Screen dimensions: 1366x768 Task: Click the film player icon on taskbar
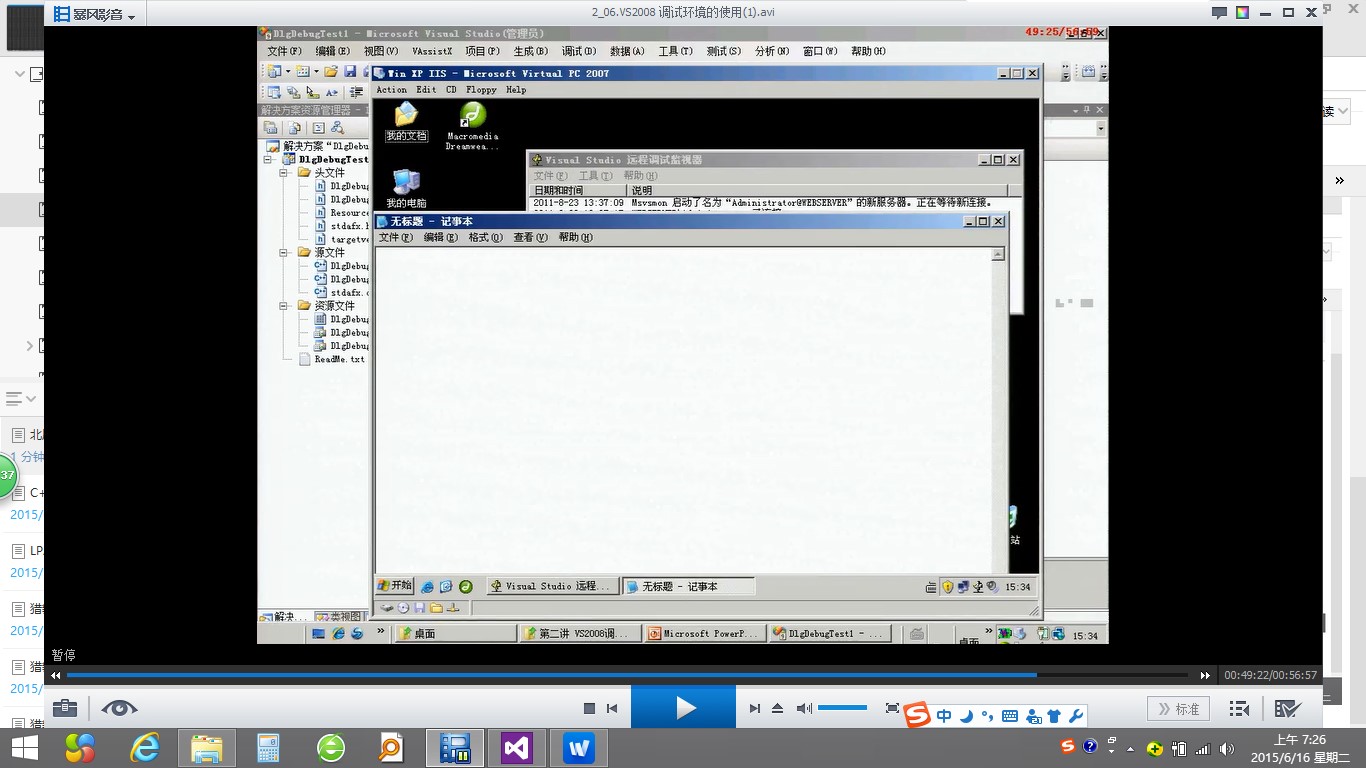455,747
